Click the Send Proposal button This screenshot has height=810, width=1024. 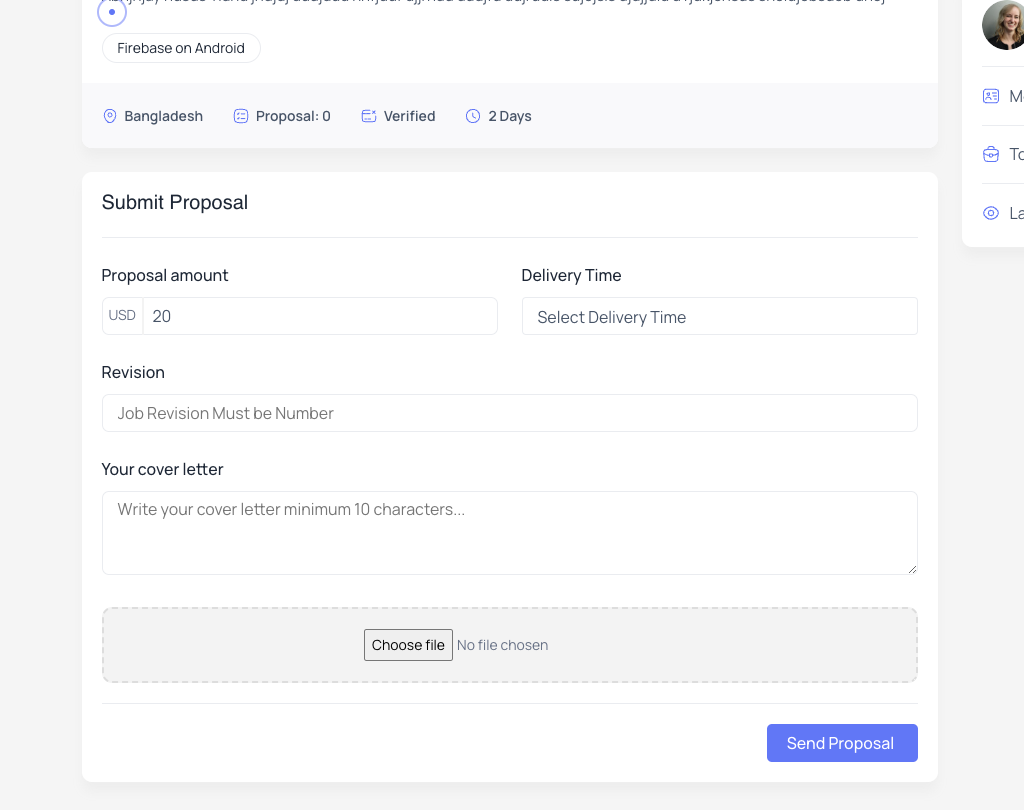point(842,743)
